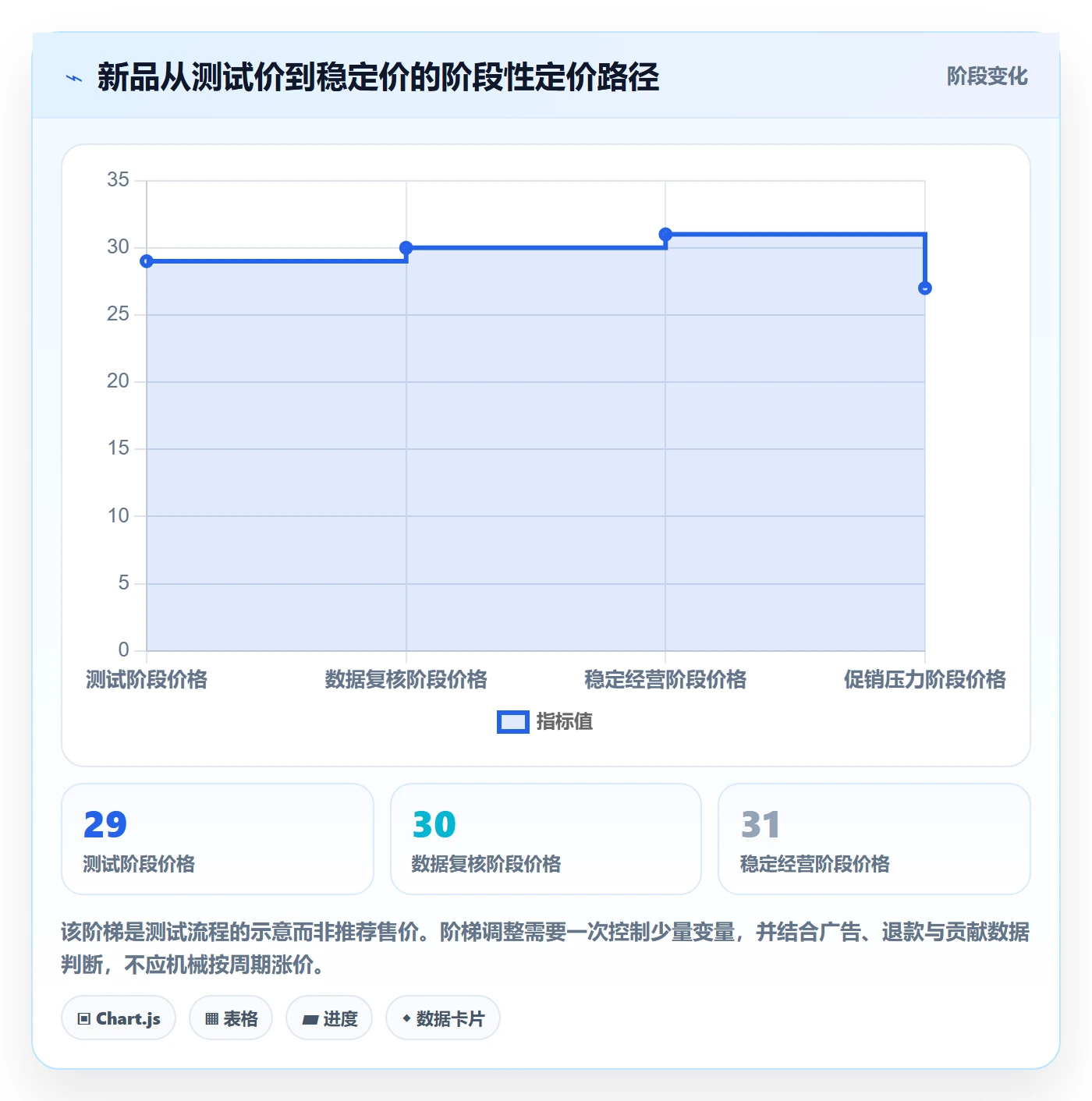The height and width of the screenshot is (1101, 1092).
Task: Click the y-axis label 35
Action: tap(119, 180)
